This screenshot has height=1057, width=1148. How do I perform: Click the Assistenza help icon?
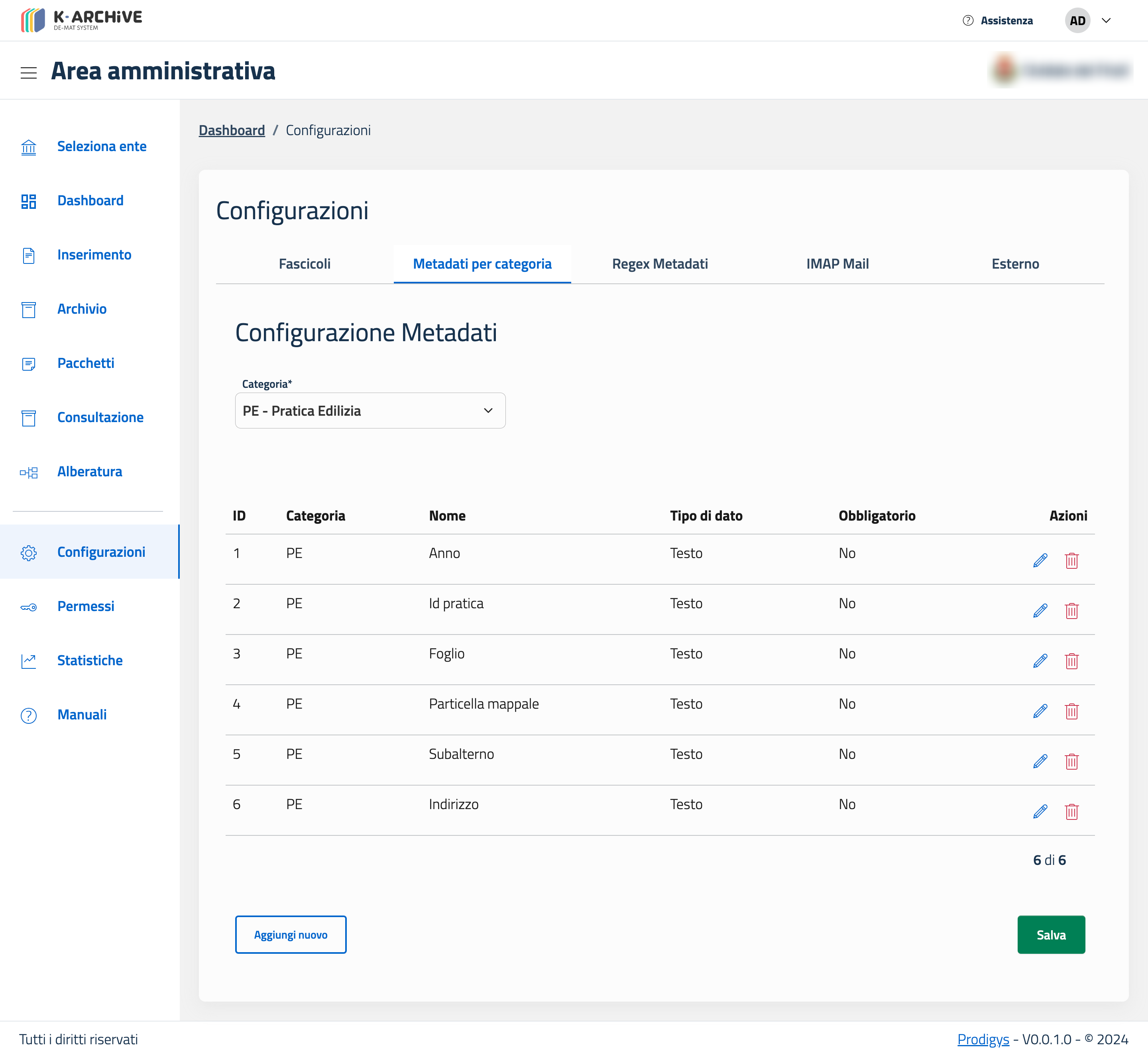[x=968, y=21]
